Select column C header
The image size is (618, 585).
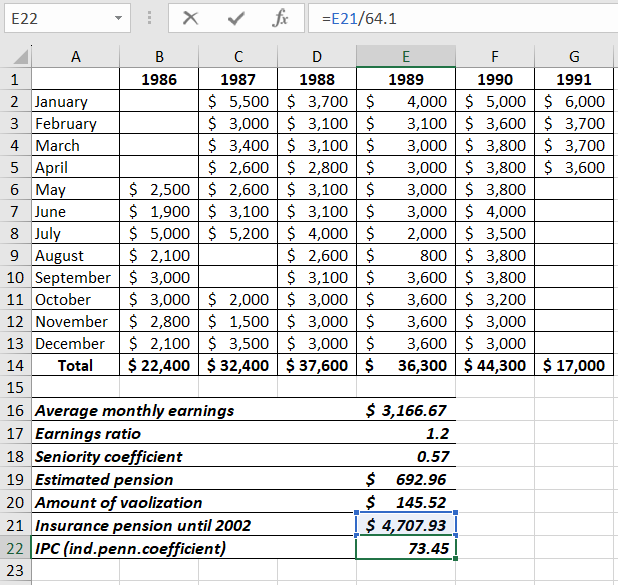click(238, 56)
